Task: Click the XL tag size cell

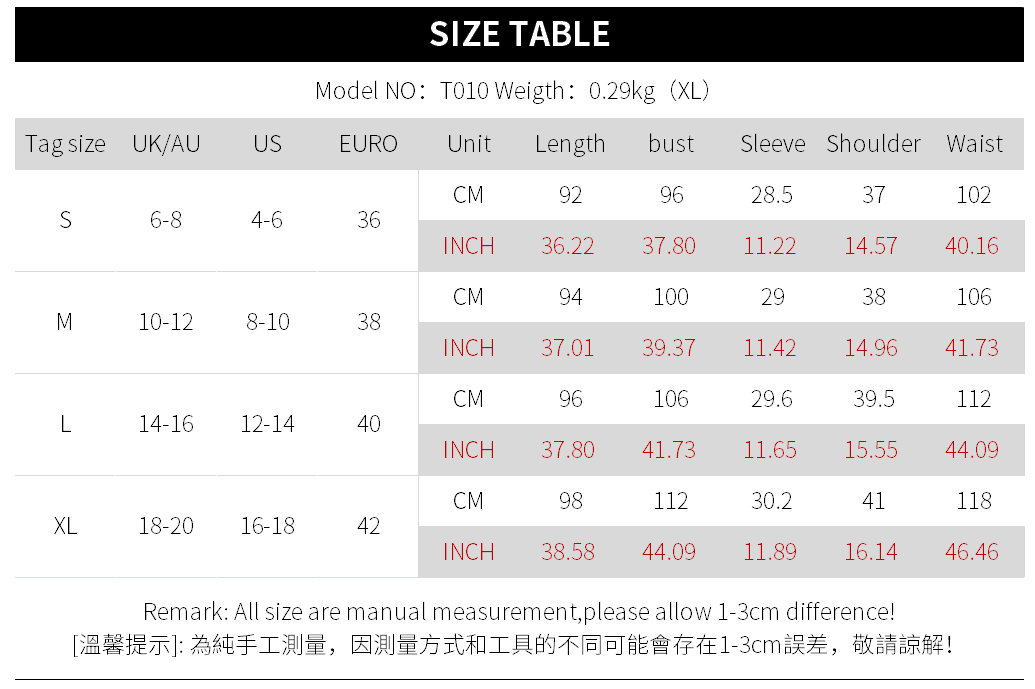Action: (65, 526)
